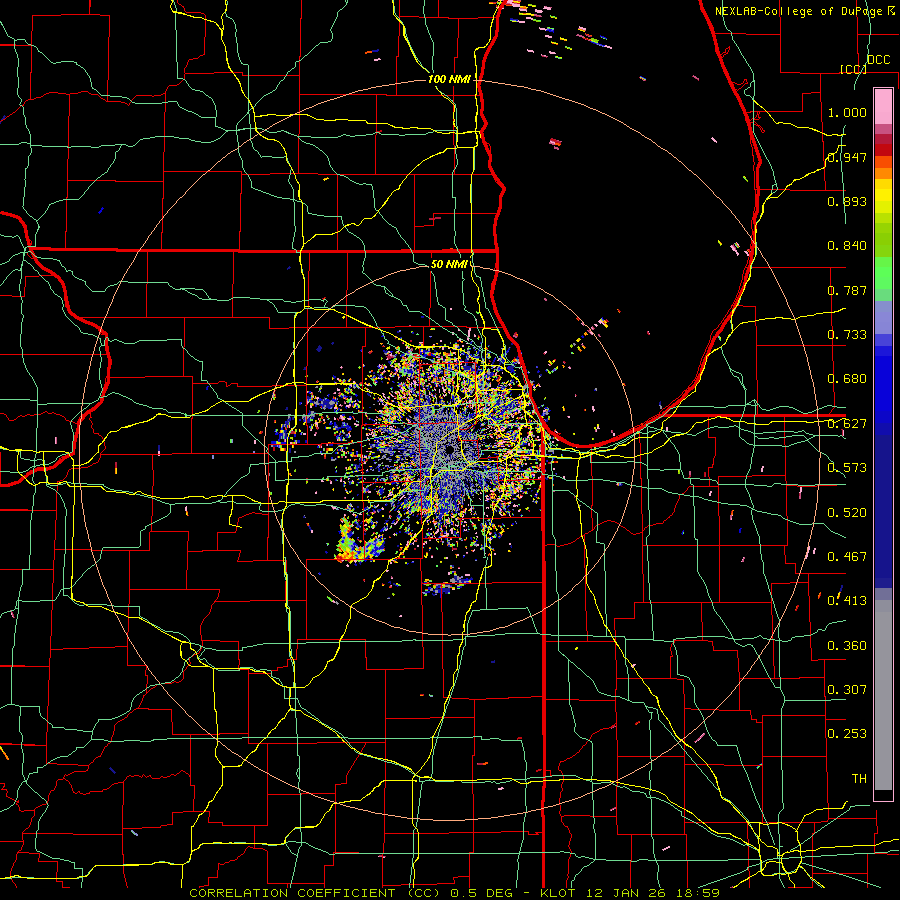This screenshot has width=900, height=900.
Task: Select the 0.947 scale value
Action: (x=847, y=157)
